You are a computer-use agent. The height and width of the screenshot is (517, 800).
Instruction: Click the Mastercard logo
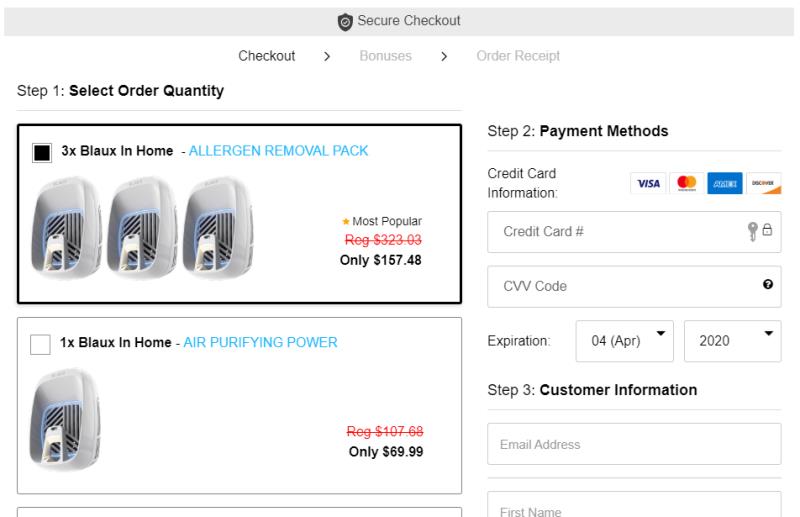pyautogui.click(x=685, y=183)
